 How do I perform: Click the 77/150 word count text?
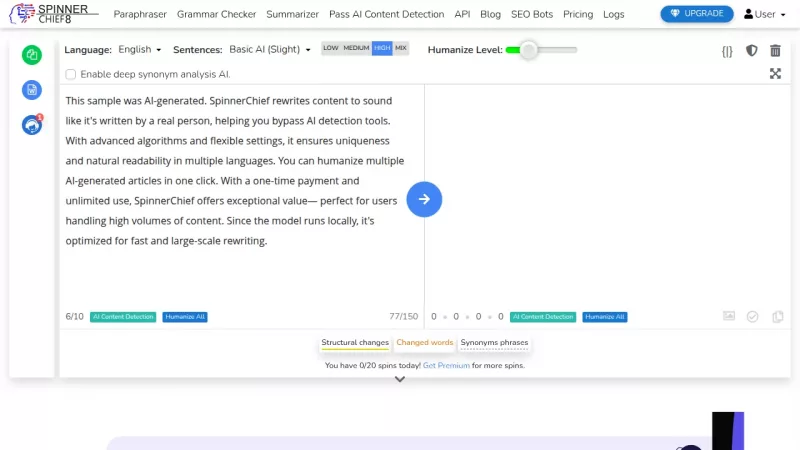coord(404,316)
